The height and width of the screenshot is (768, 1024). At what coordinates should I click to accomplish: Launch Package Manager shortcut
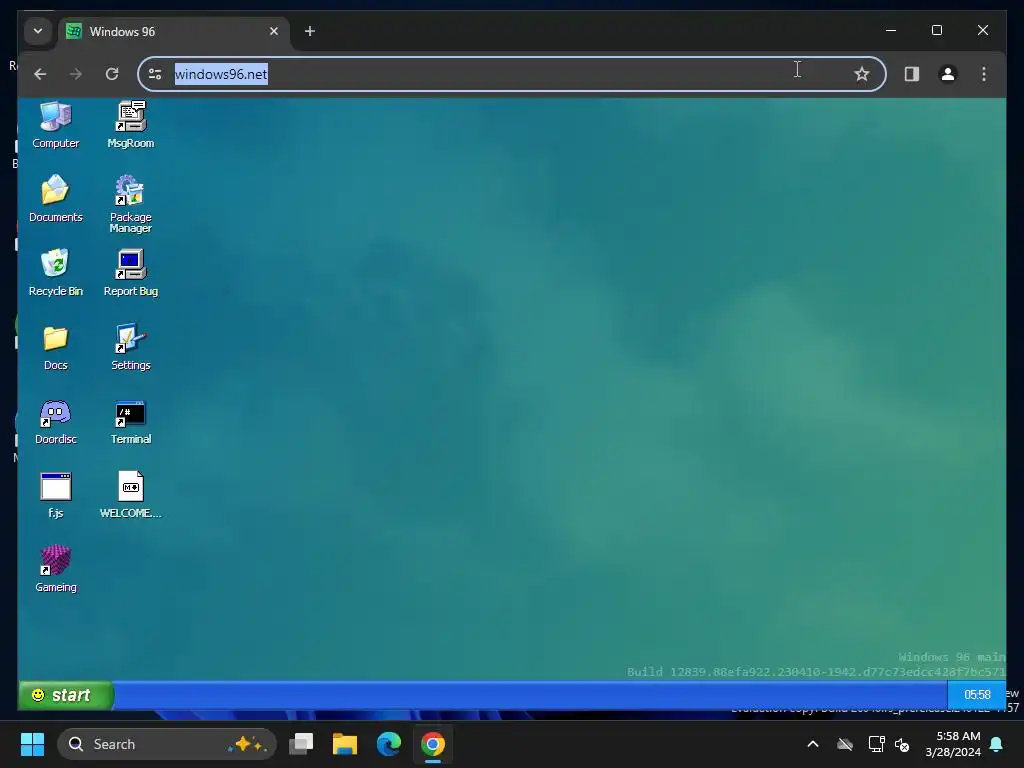click(x=131, y=203)
